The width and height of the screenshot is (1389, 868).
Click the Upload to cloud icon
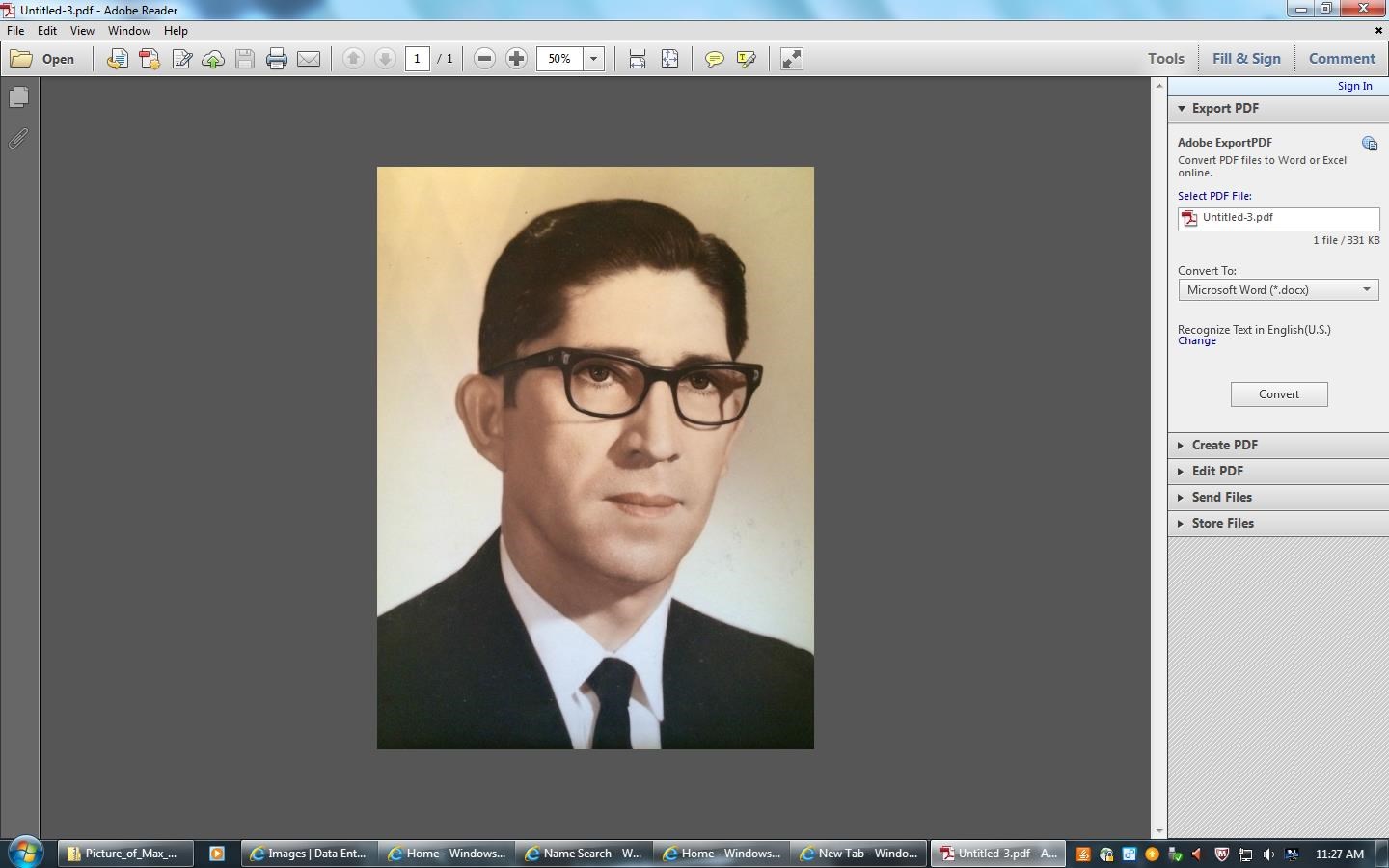(212, 59)
